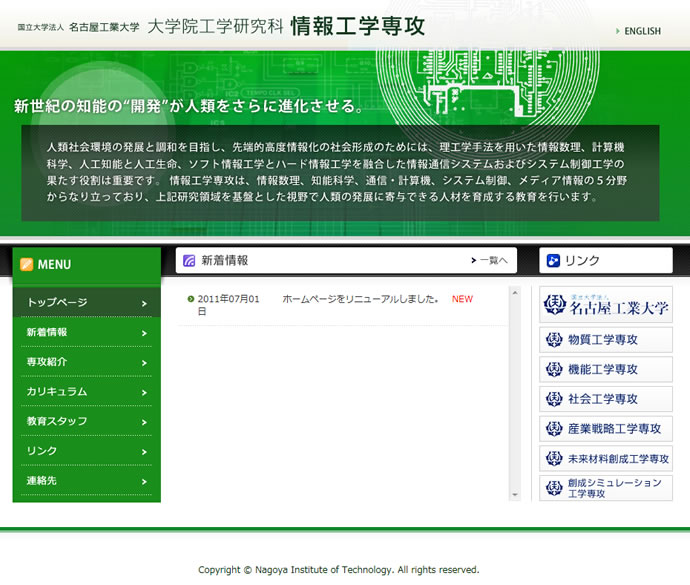Open the 一覧へ news list link
Image resolution: width=690 pixels, height=585 pixels.
(493, 261)
